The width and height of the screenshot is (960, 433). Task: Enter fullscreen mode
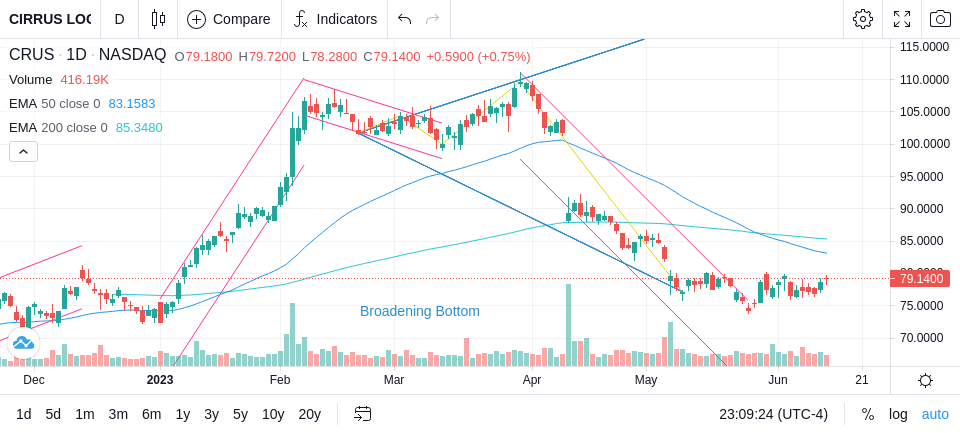pos(902,19)
